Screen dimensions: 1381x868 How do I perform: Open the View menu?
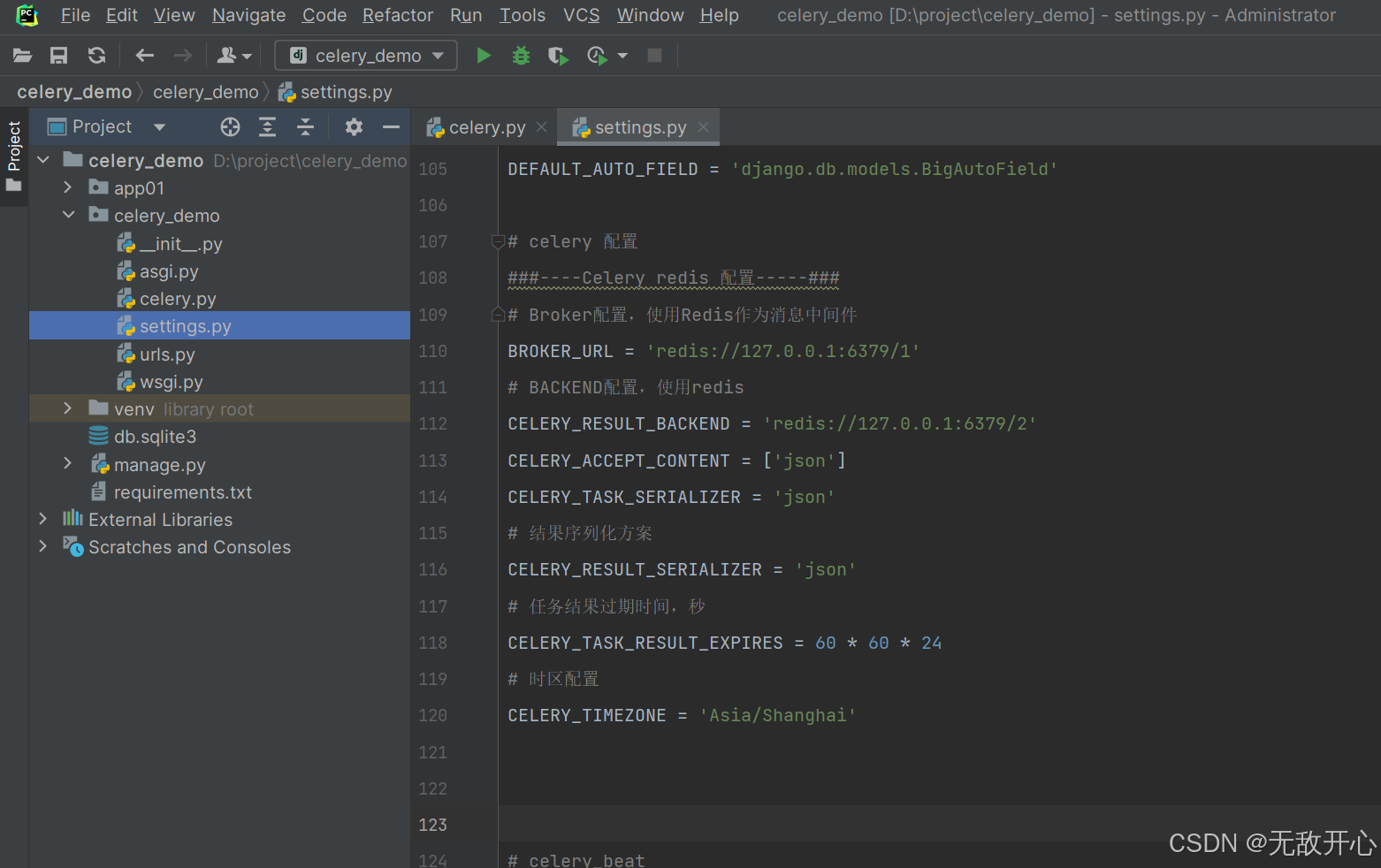[x=174, y=15]
